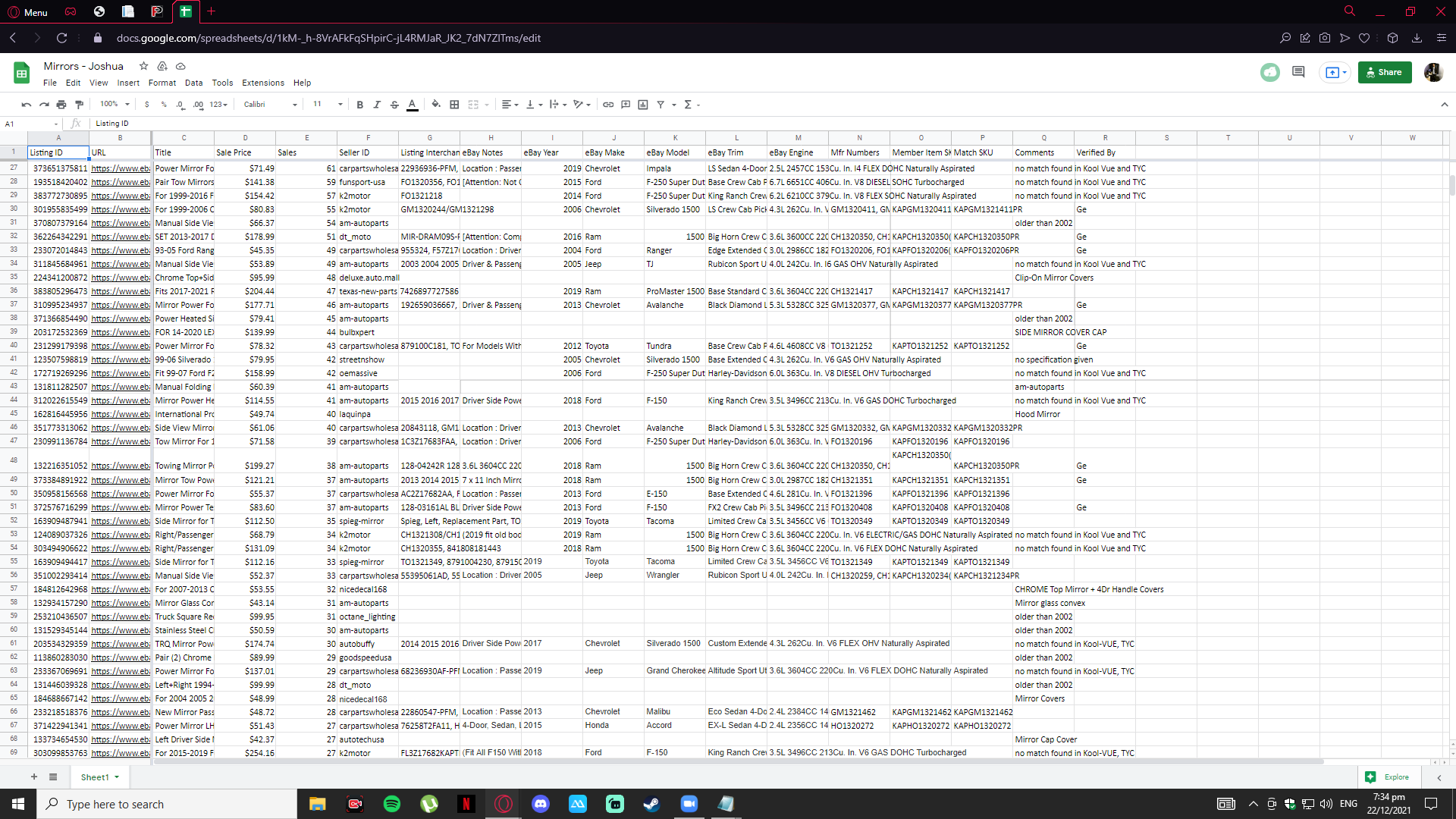Open the text color picker
1456x819 pixels.
tap(413, 105)
